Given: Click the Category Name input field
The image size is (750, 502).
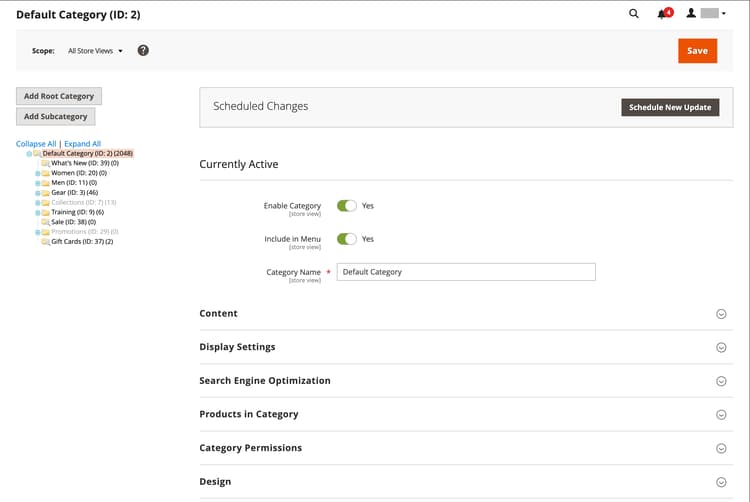Looking at the screenshot, I should click(466, 272).
